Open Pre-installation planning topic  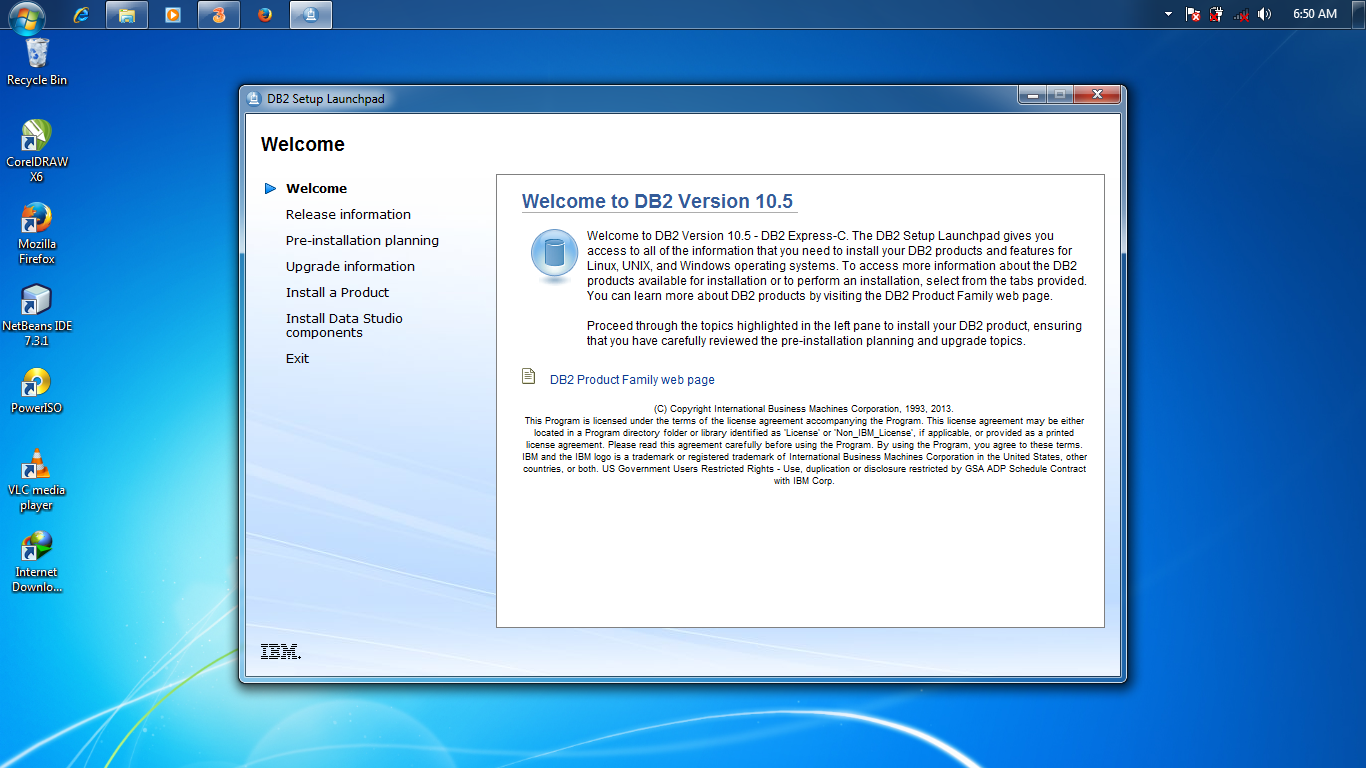coord(362,240)
